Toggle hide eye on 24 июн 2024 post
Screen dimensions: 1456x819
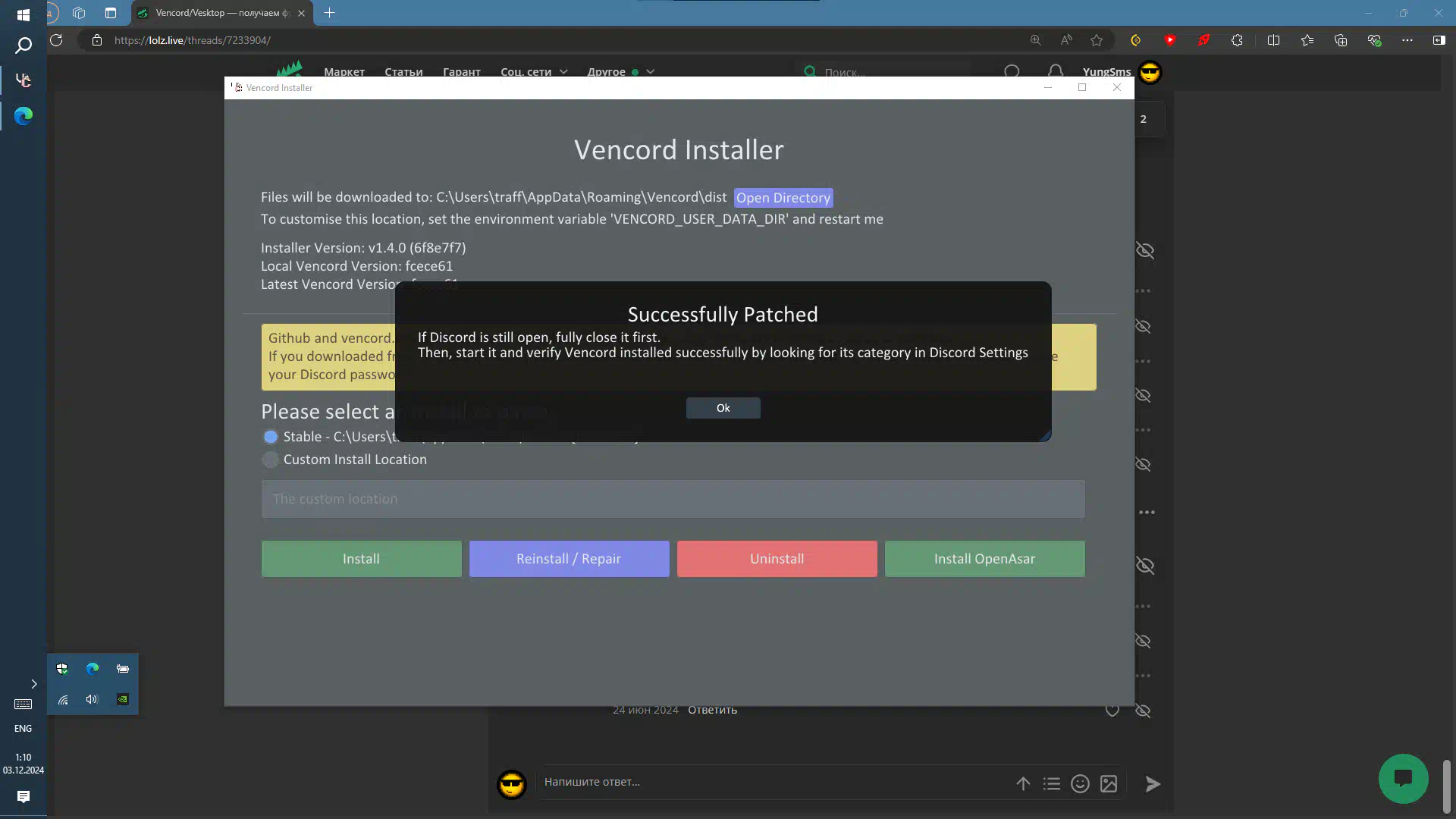[1143, 711]
